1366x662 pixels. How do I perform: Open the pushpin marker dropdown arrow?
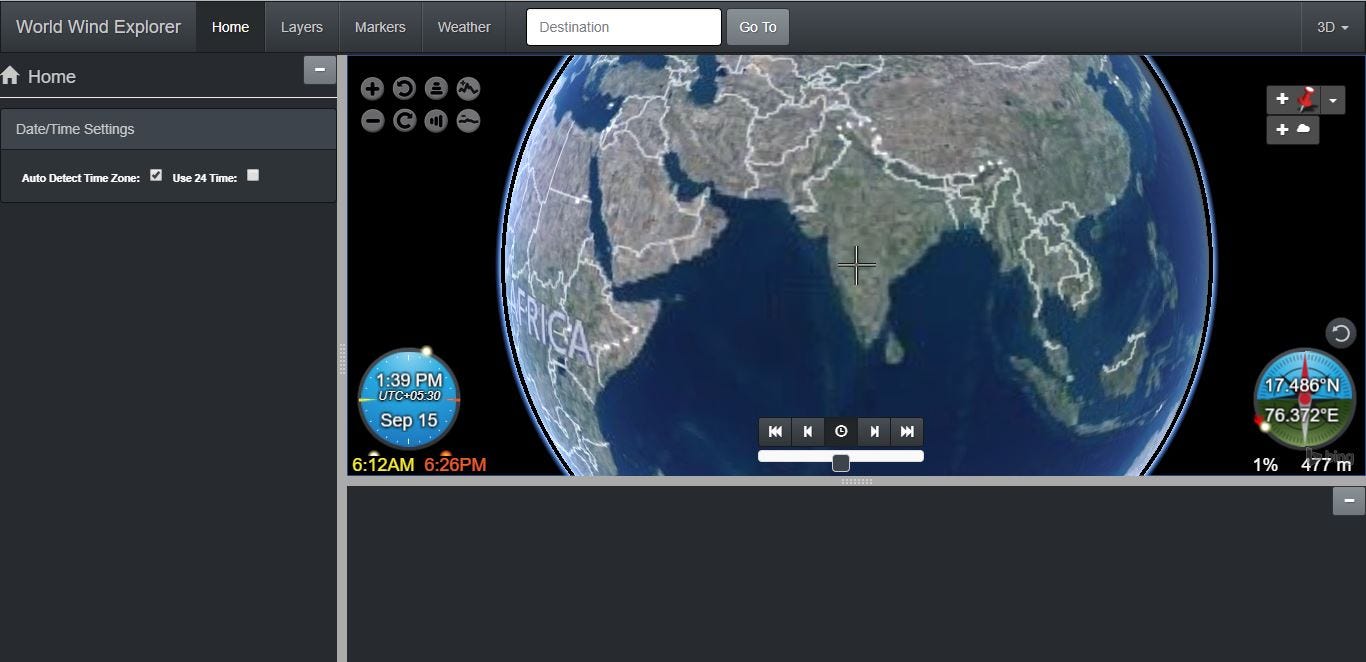click(x=1332, y=100)
